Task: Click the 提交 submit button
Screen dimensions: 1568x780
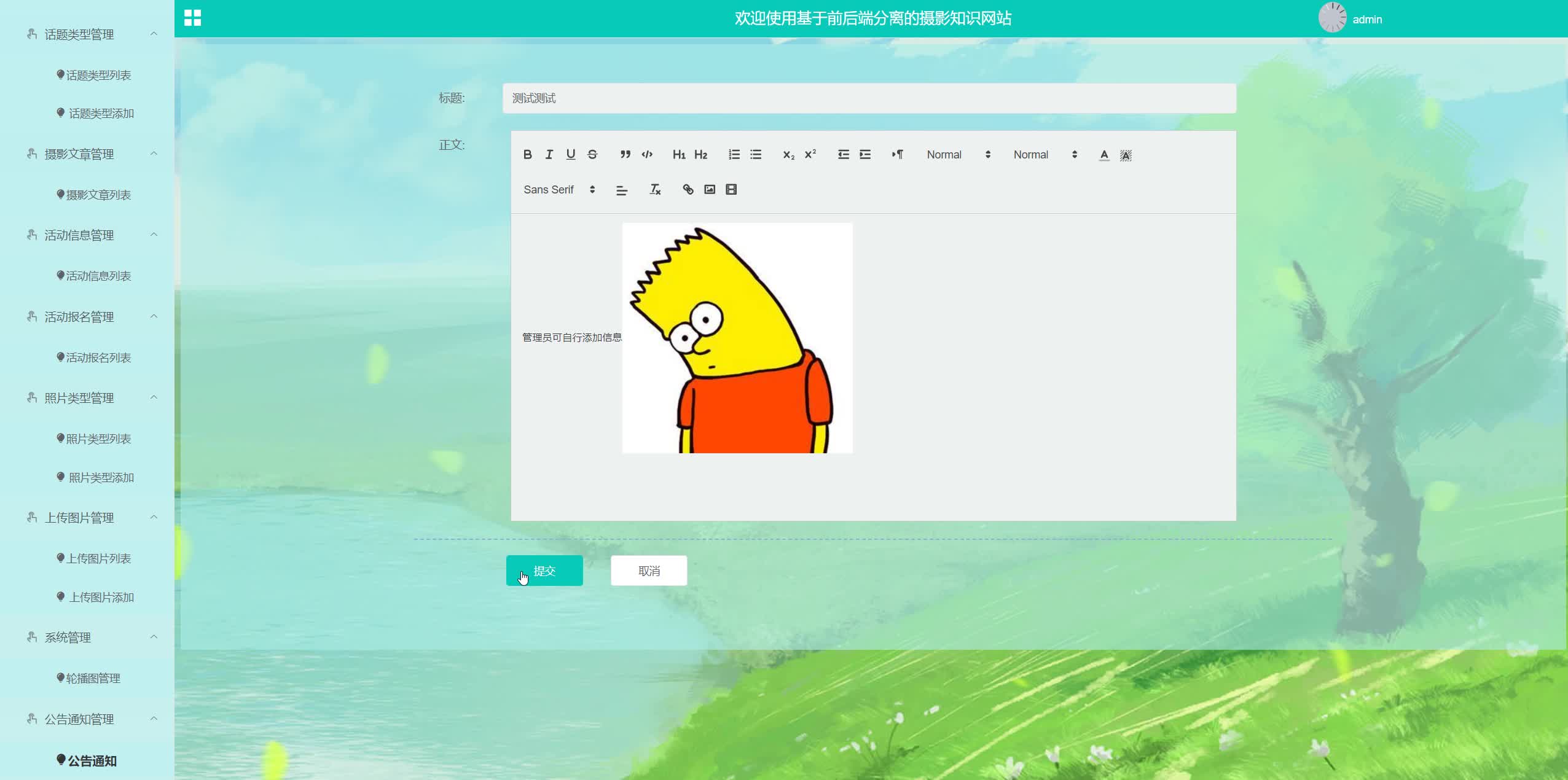Action: pyautogui.click(x=544, y=571)
